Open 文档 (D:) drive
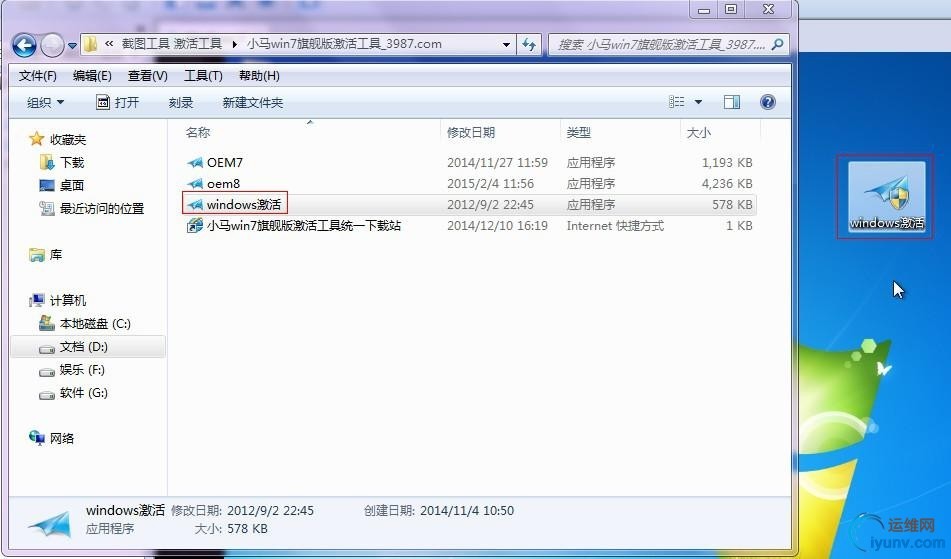 click(84, 346)
